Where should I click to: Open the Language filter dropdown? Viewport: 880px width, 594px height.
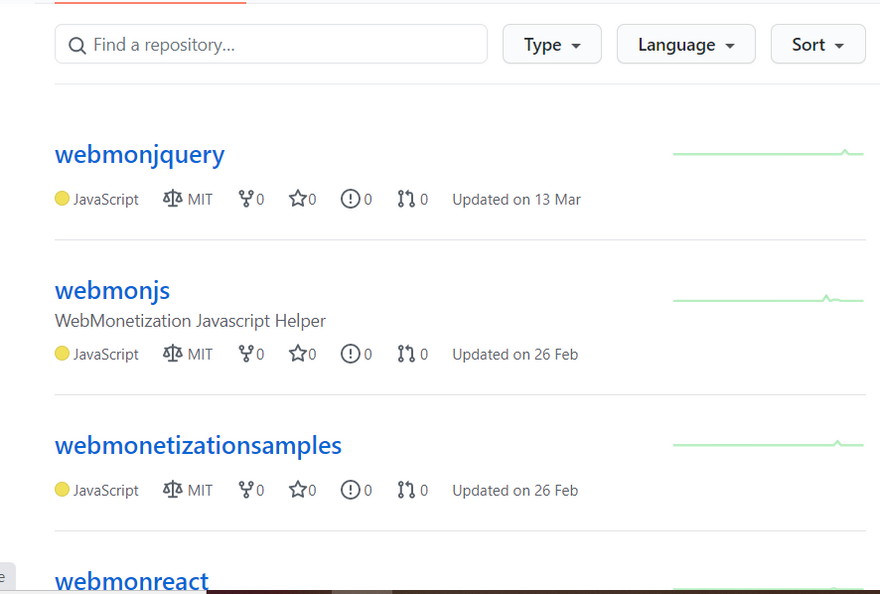pyautogui.click(x=686, y=45)
